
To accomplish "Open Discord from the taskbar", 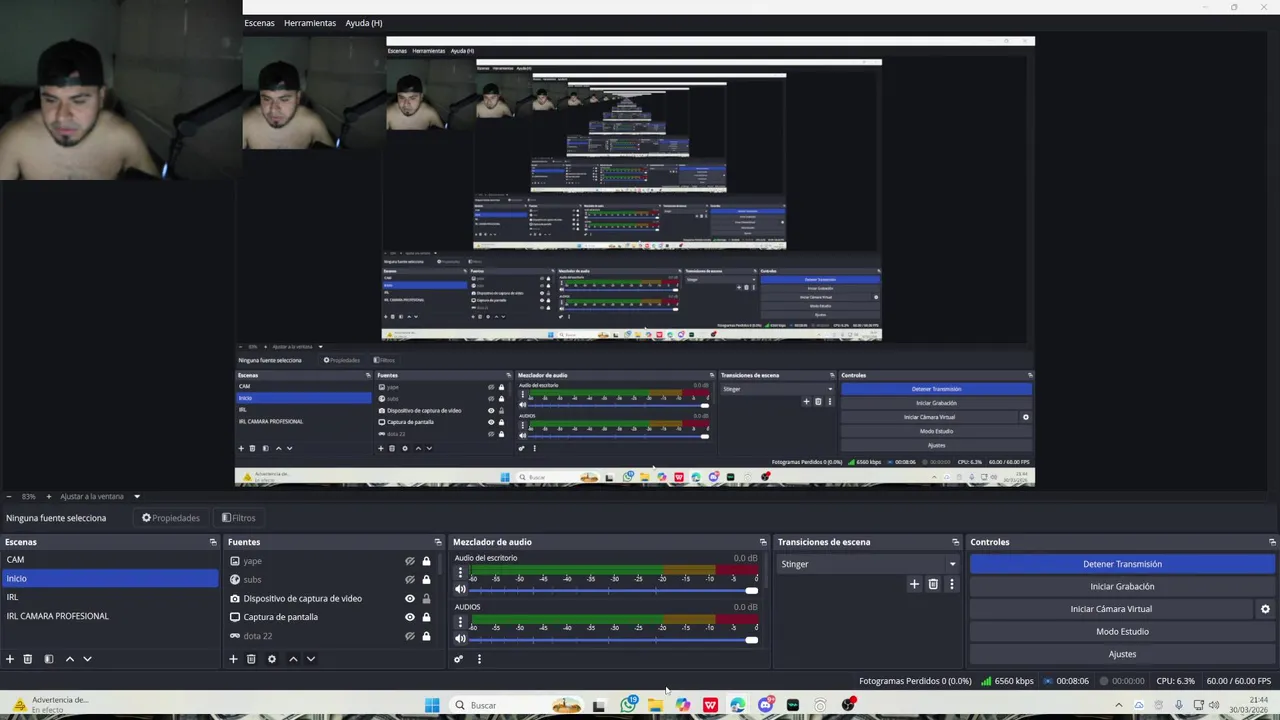I will (766, 705).
